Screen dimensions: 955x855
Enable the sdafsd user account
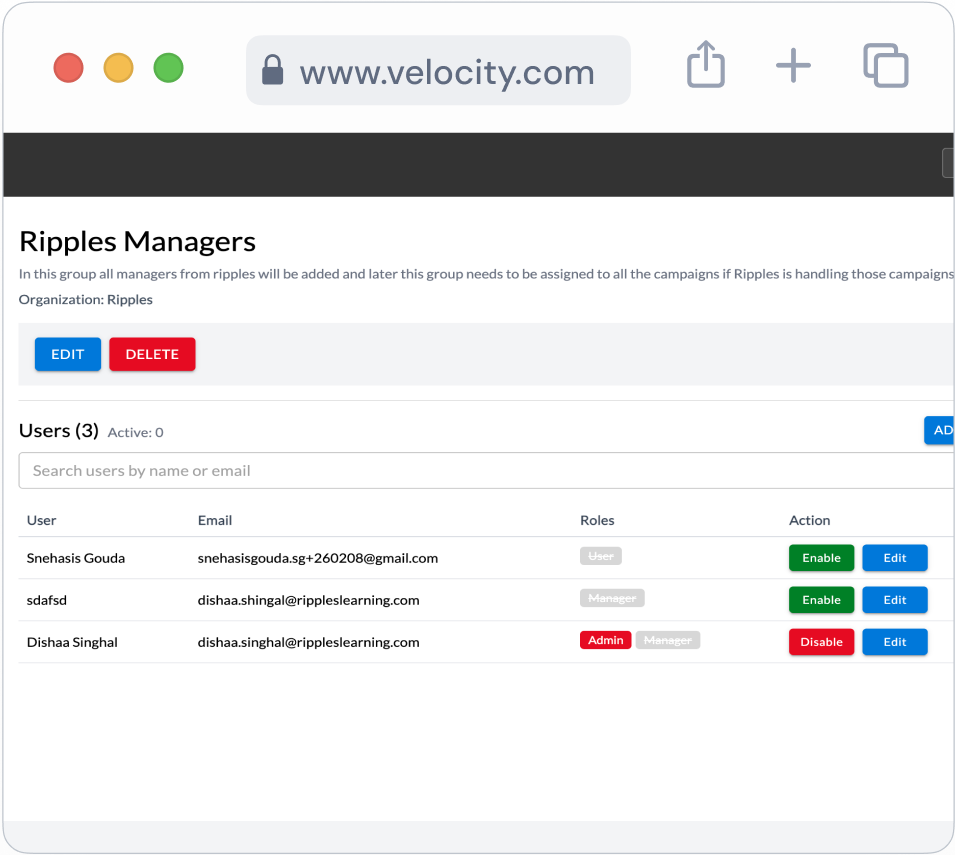[821, 600]
